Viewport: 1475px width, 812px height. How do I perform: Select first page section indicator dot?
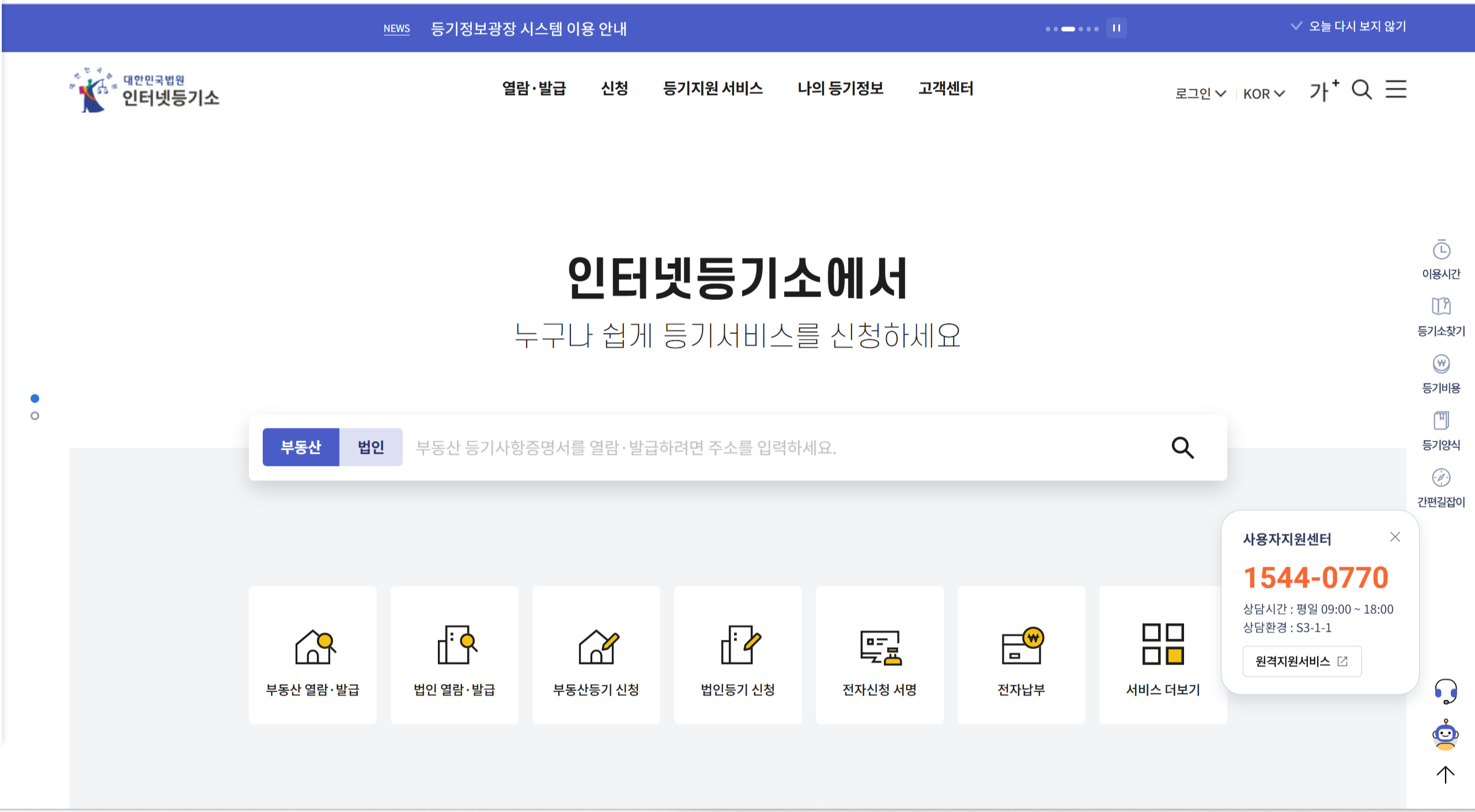tap(35, 399)
